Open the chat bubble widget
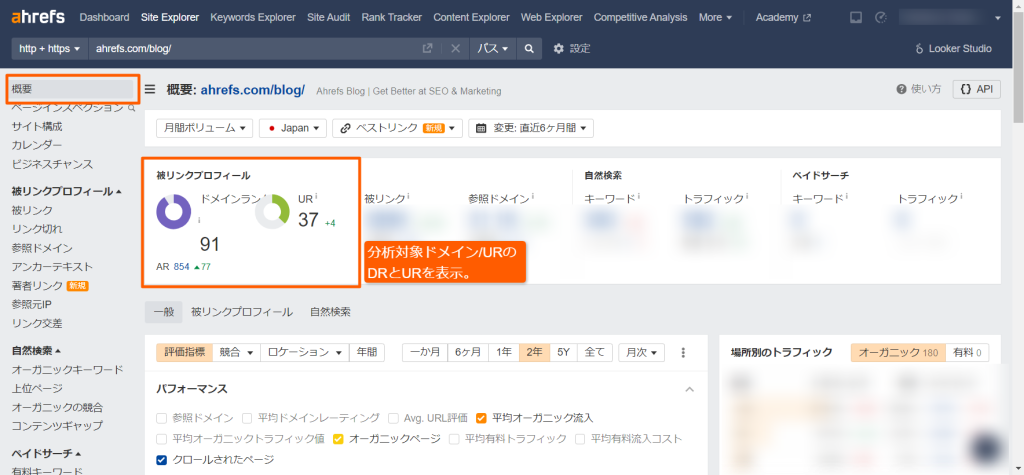The width and height of the screenshot is (1024, 475). (987, 449)
